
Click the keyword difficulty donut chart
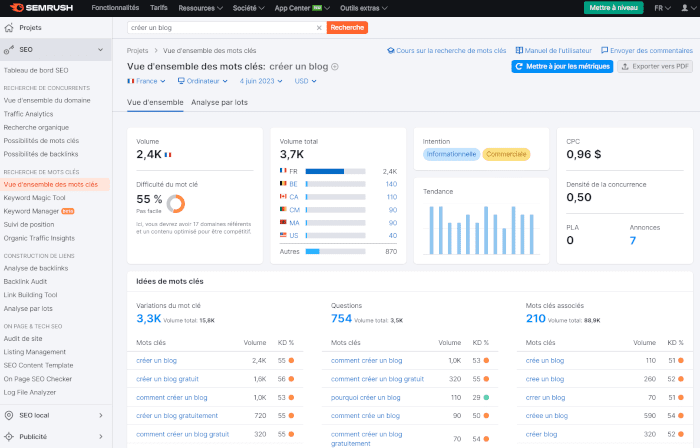(175, 203)
